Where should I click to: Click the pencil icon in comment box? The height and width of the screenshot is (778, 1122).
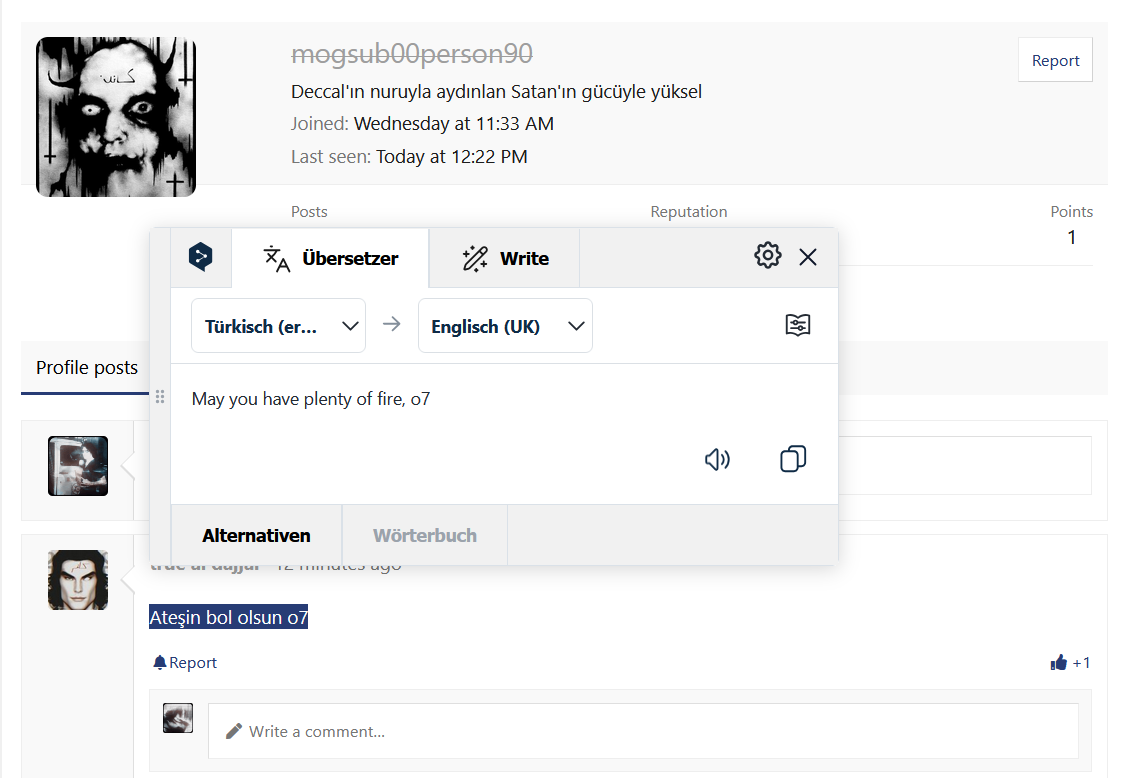point(233,731)
